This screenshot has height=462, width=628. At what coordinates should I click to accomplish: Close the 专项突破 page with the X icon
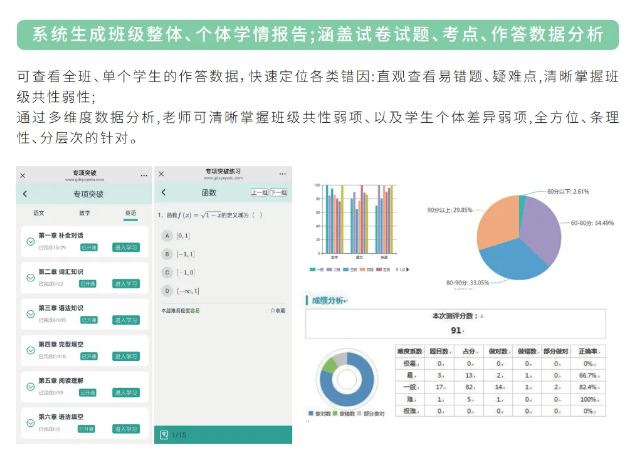[x=23, y=175]
